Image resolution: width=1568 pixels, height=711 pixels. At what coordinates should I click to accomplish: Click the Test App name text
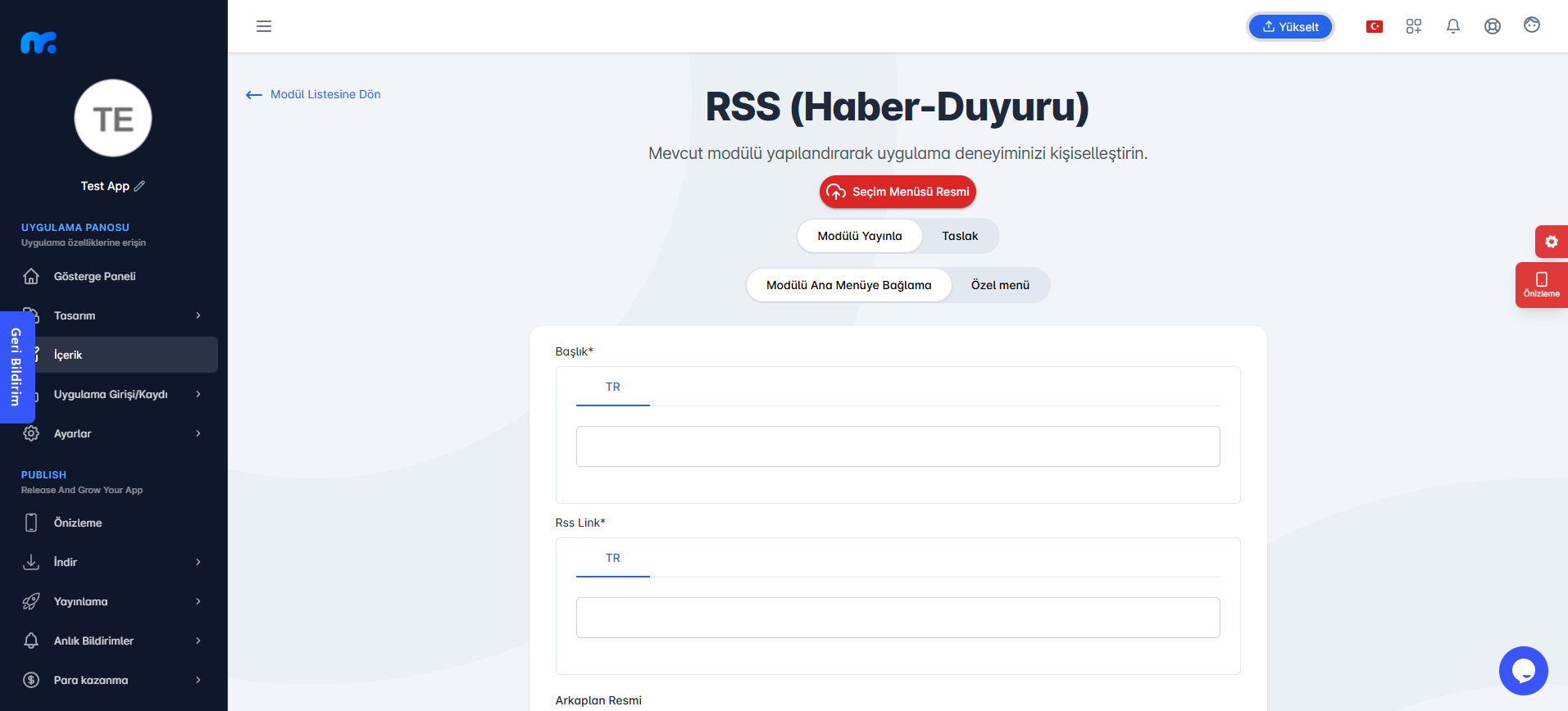coord(105,186)
